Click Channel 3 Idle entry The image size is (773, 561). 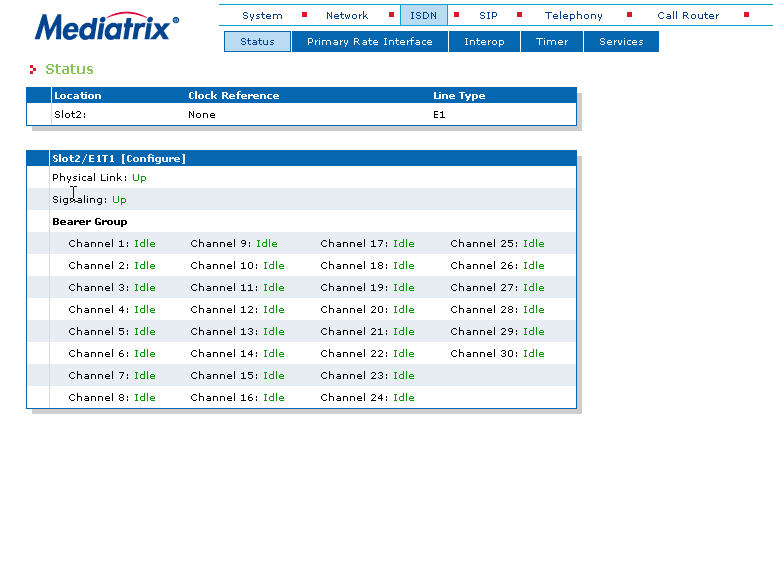click(x=112, y=287)
